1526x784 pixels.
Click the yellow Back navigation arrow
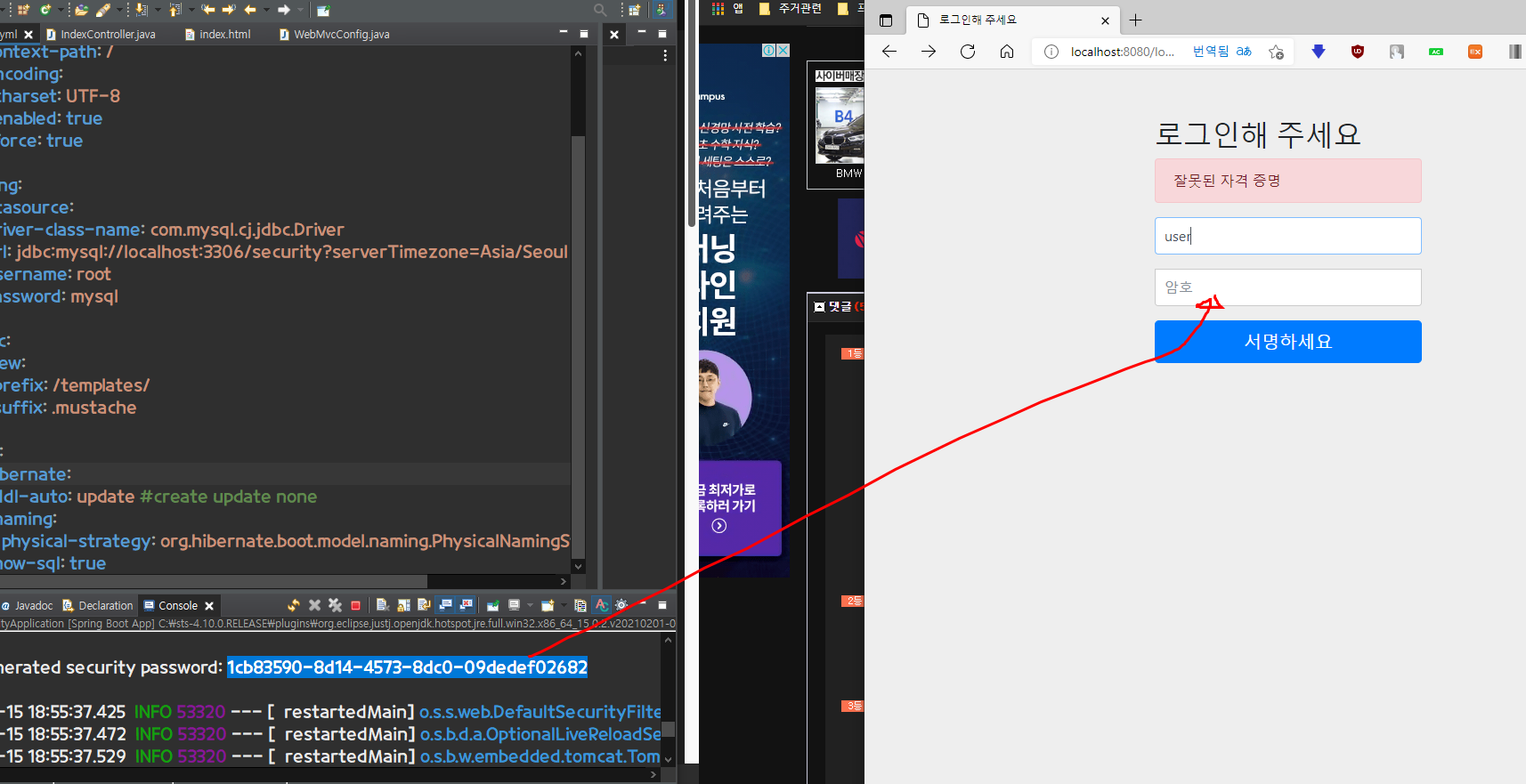[250, 10]
